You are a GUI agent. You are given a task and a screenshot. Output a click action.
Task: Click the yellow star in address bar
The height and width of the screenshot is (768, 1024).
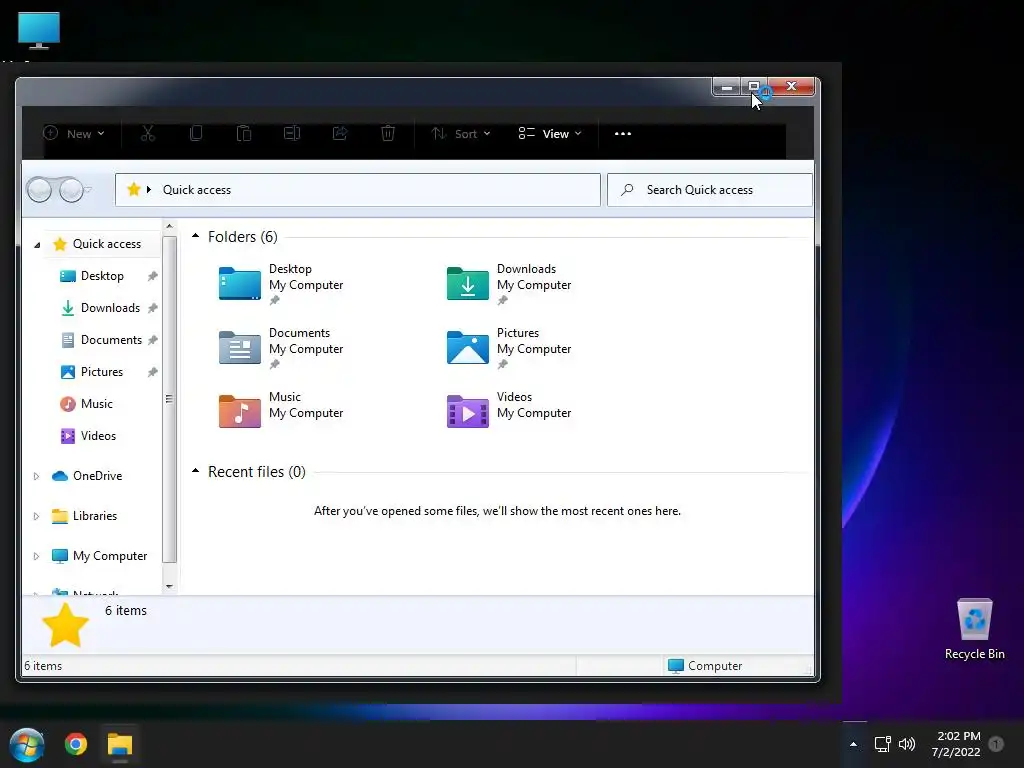click(x=134, y=190)
